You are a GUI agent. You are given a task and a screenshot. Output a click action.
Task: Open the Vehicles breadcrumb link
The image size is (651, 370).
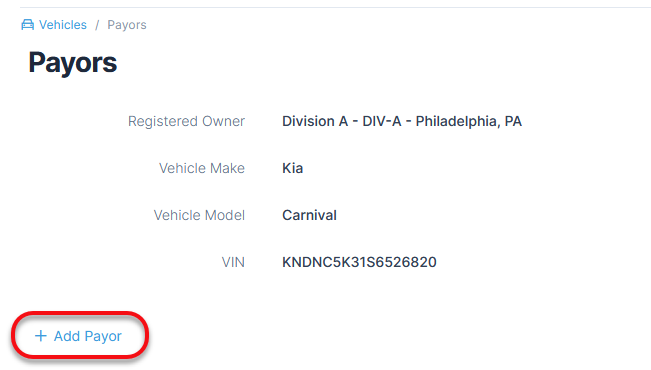click(x=63, y=25)
